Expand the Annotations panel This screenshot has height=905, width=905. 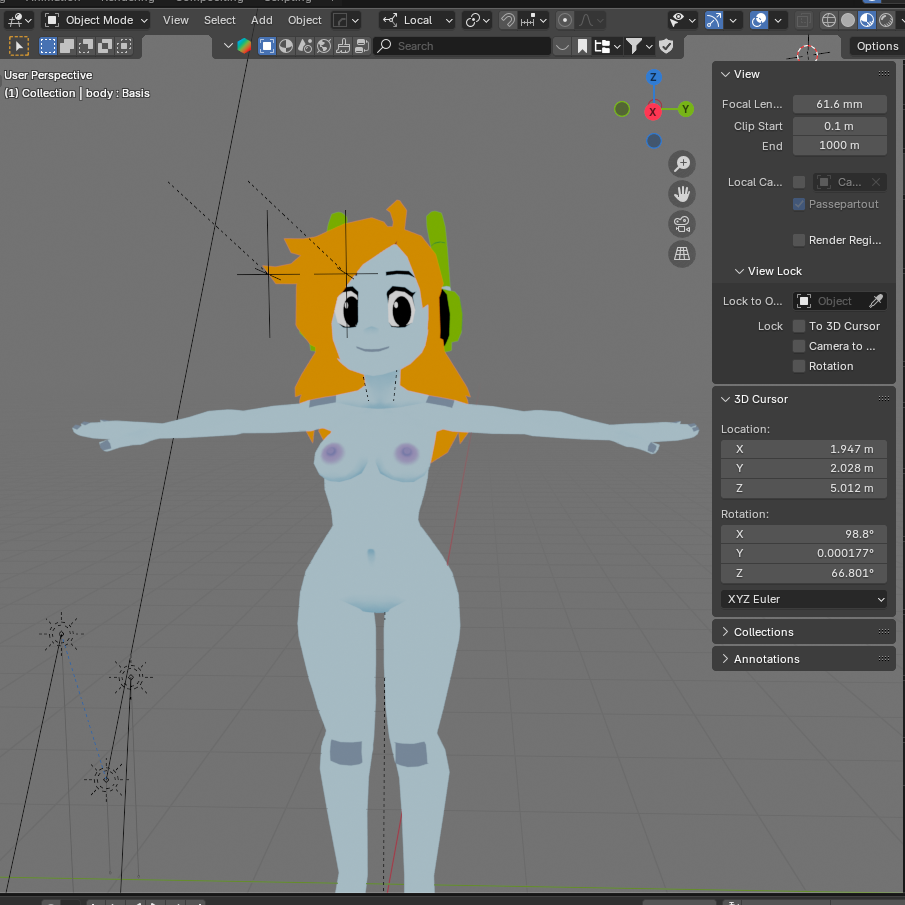tap(766, 659)
